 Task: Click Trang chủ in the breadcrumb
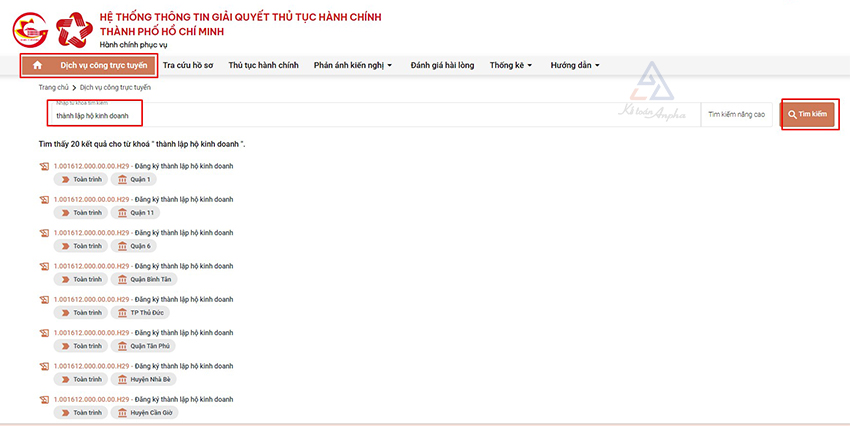(x=54, y=88)
